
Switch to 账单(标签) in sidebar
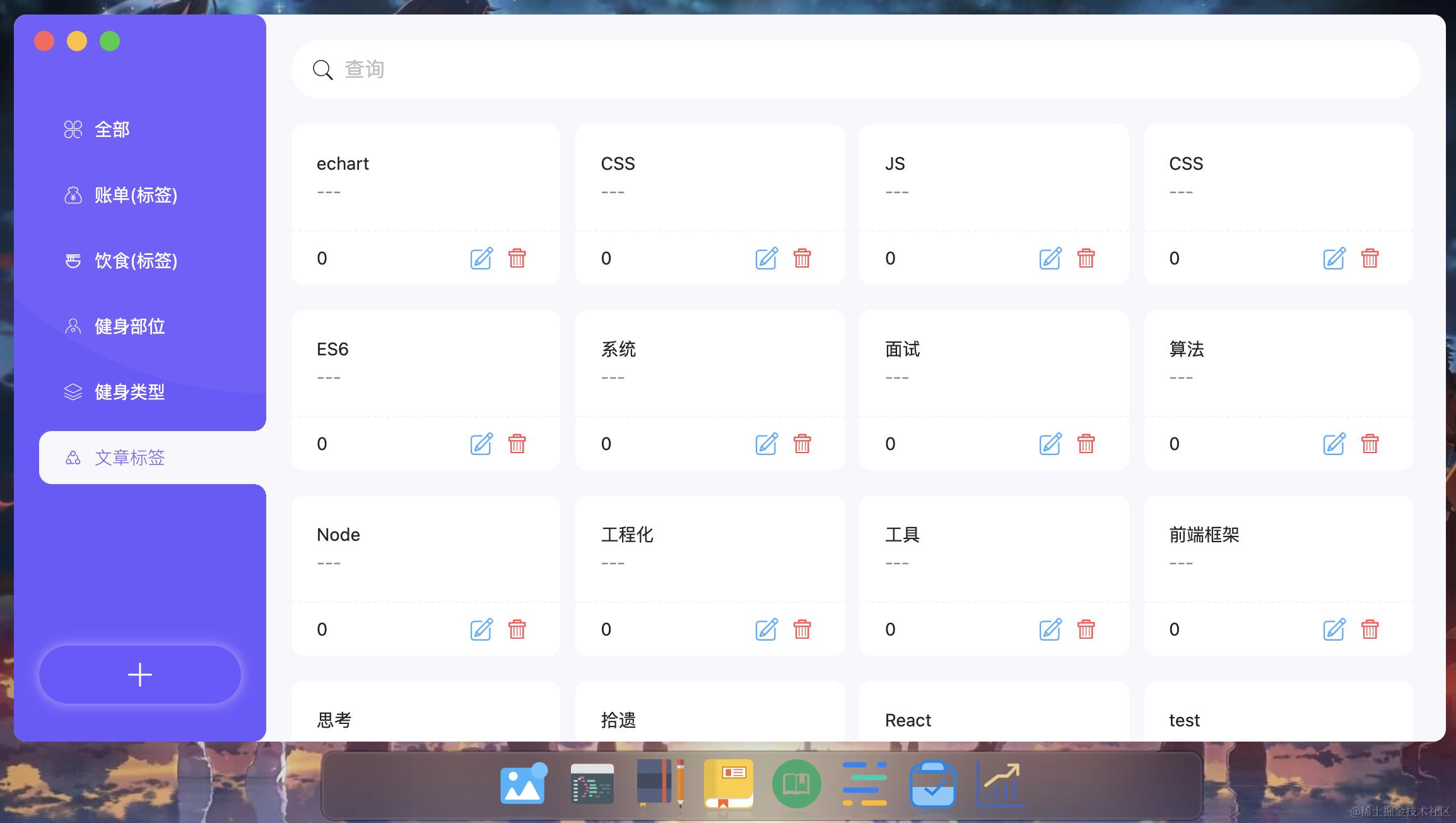coord(135,195)
